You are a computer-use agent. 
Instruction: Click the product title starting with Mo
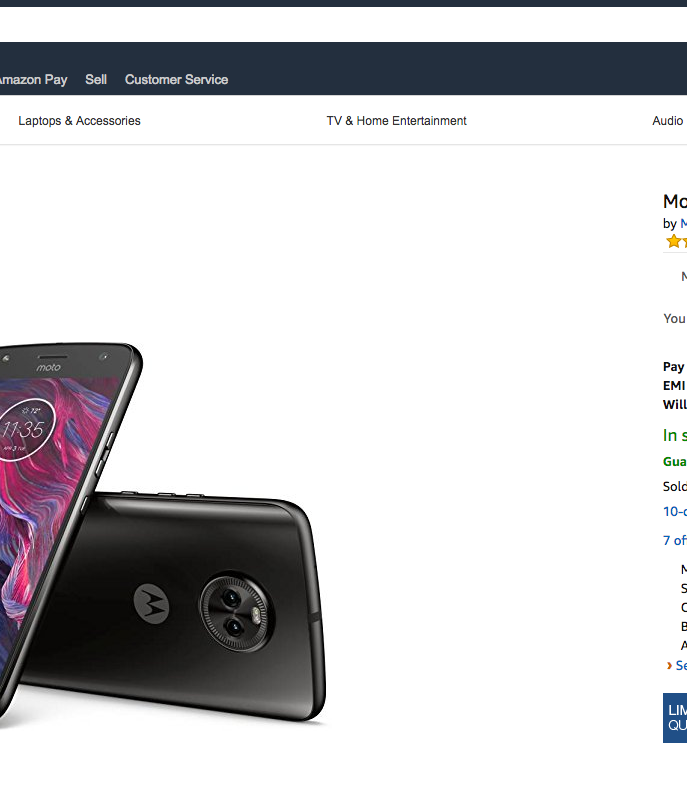pos(675,201)
